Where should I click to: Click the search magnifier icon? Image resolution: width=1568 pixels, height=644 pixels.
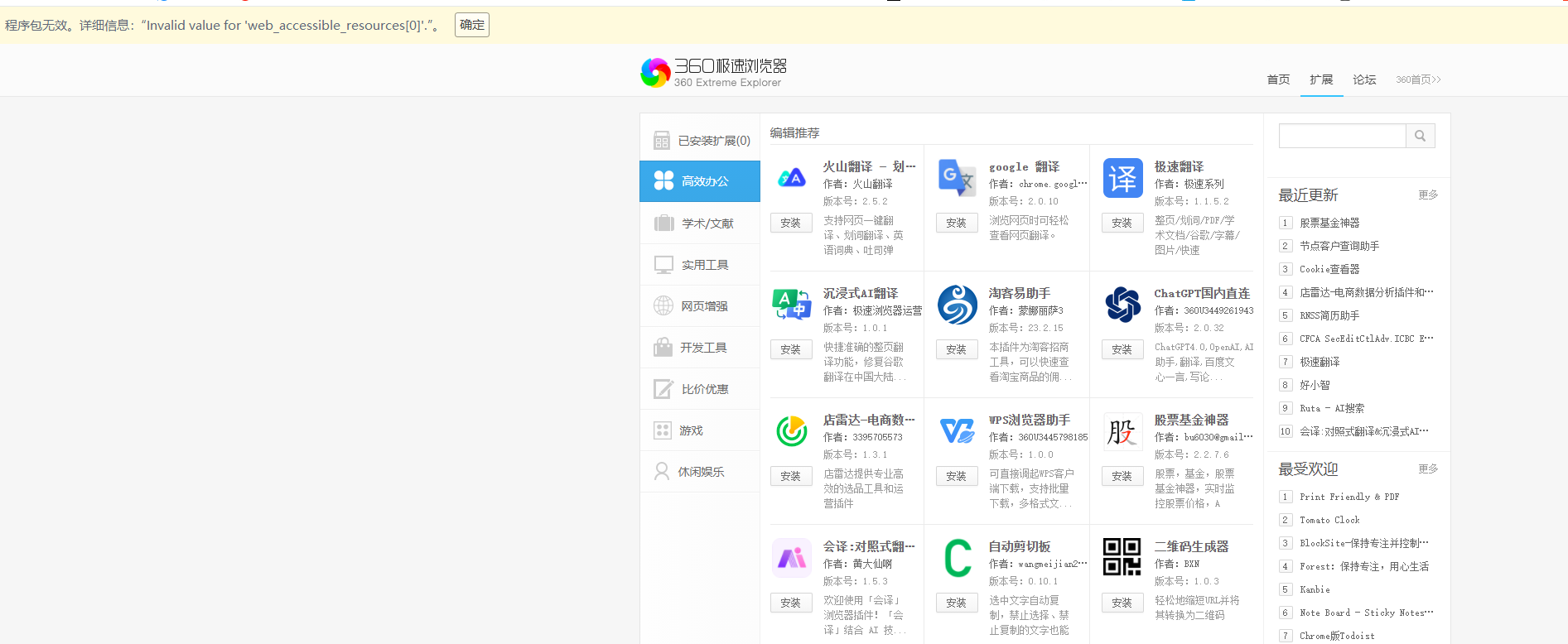(1420, 136)
